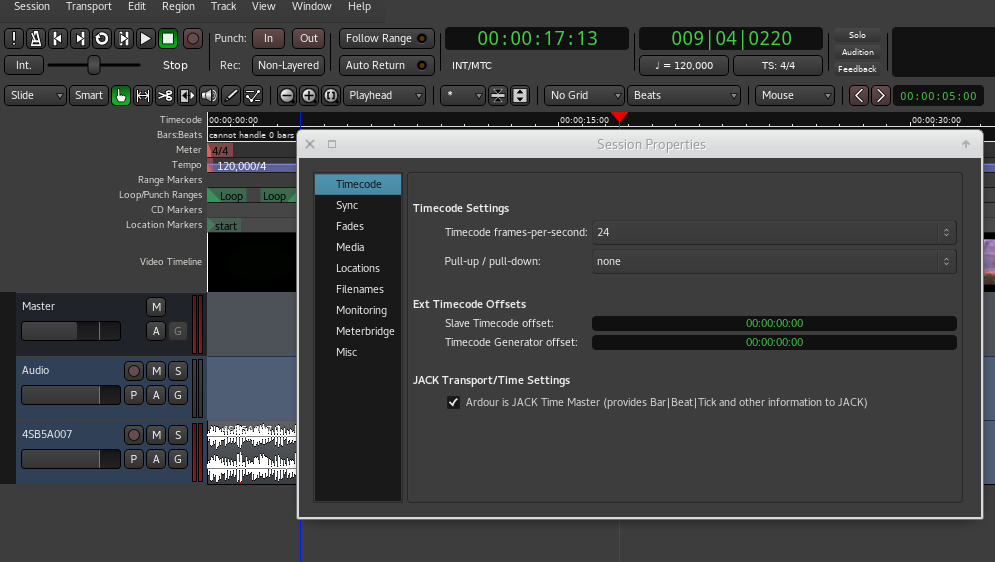
Task: Toggle the metronome click button
Action: point(36,39)
